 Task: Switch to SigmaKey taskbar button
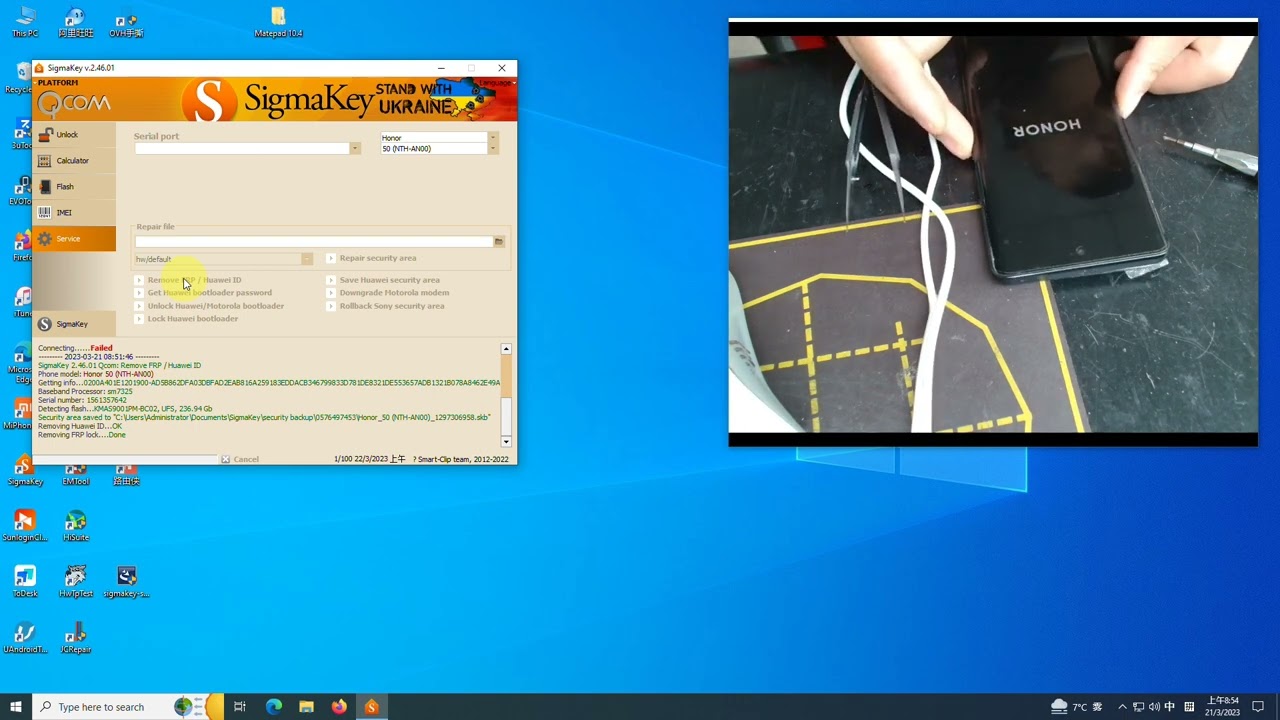pyautogui.click(x=371, y=707)
